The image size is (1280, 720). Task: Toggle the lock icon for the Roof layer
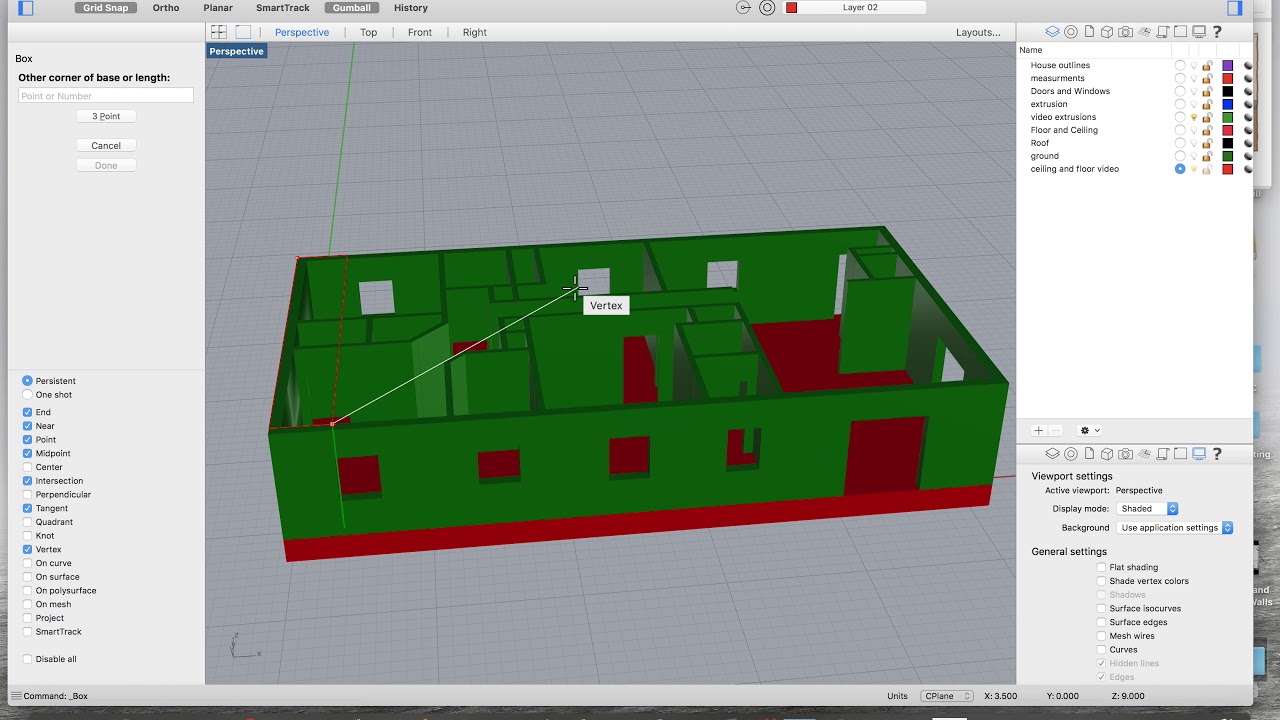click(1207, 143)
